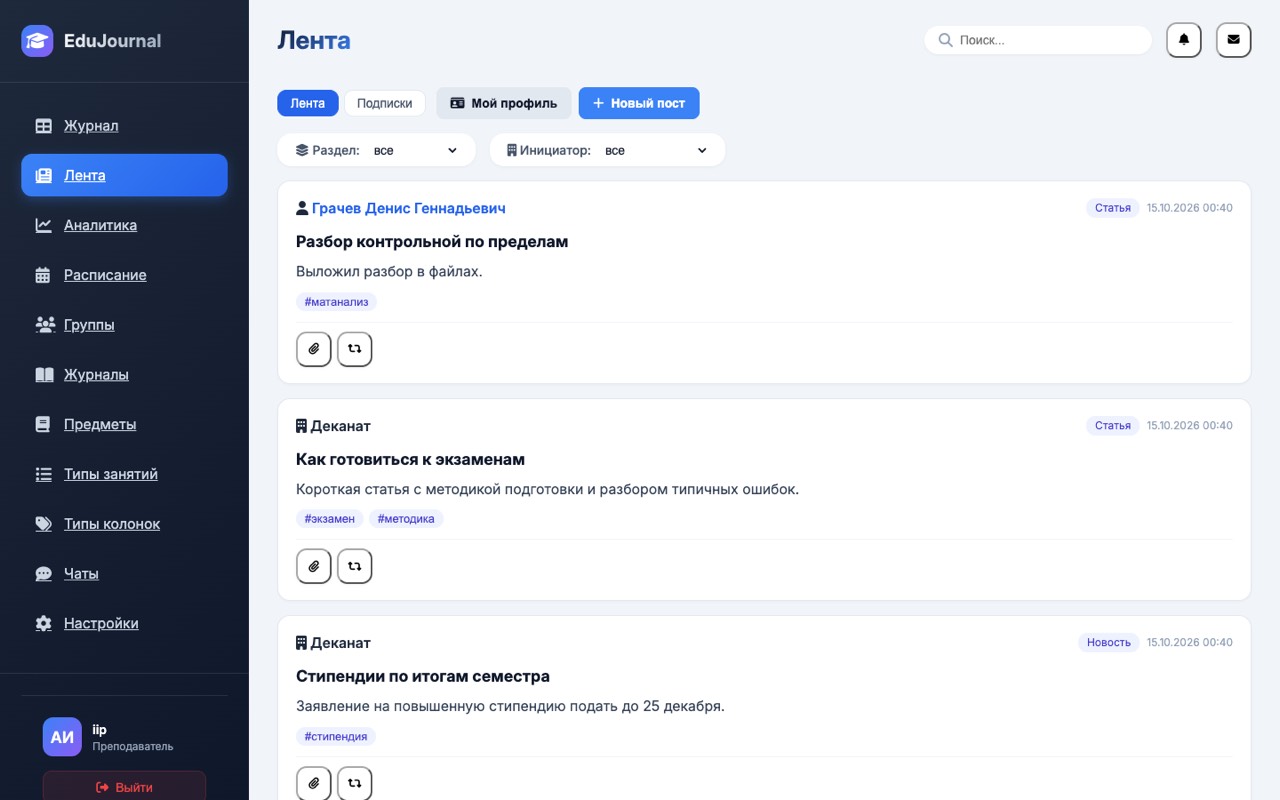
Task: Click the title 'Стипендии по итогам семестра'
Action: tap(423, 676)
